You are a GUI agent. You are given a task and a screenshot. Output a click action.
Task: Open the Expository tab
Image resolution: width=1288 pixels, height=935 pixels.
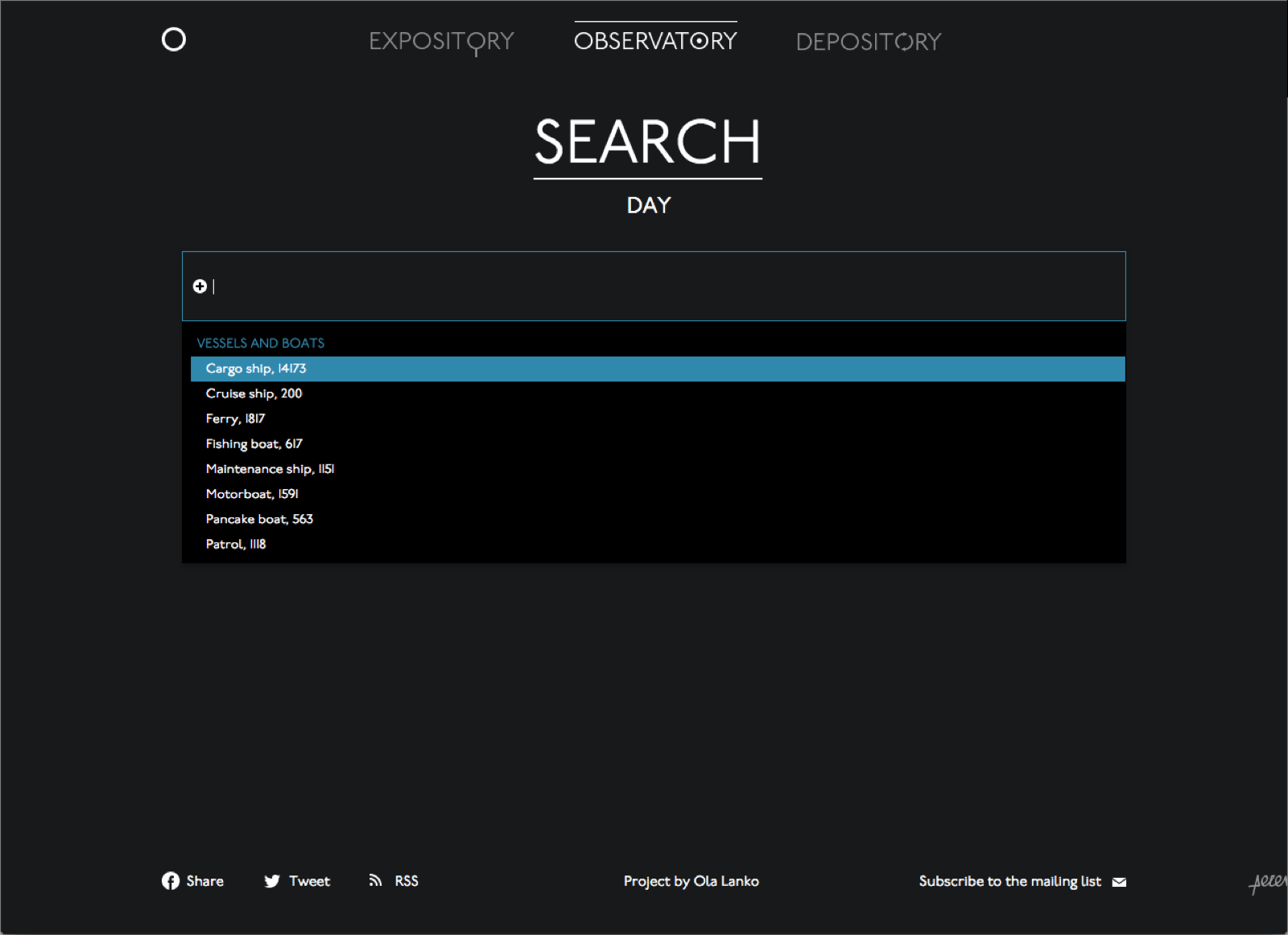(x=441, y=41)
